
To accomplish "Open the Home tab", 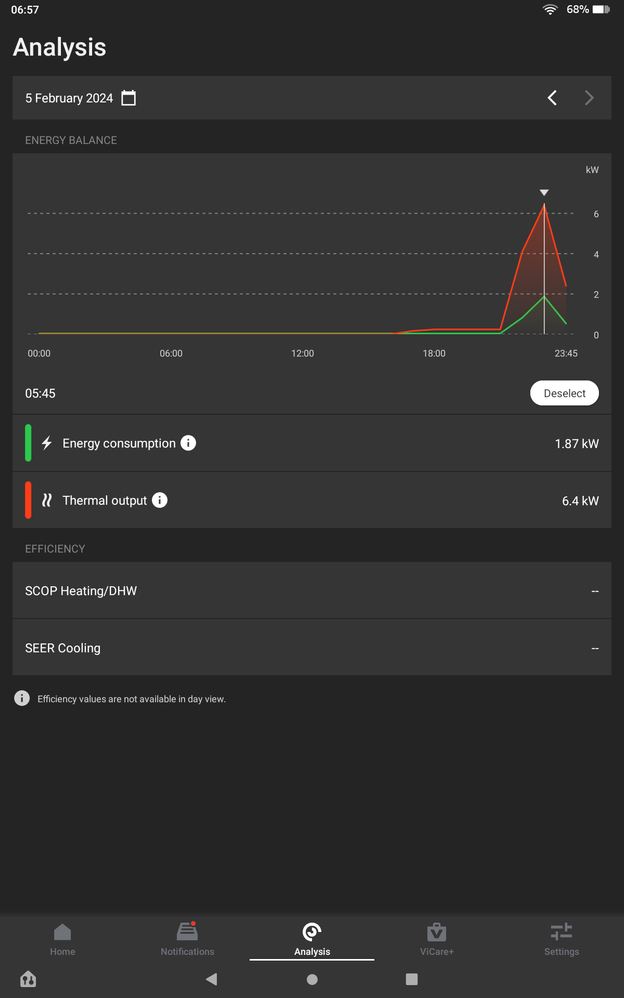I will click(x=62, y=939).
